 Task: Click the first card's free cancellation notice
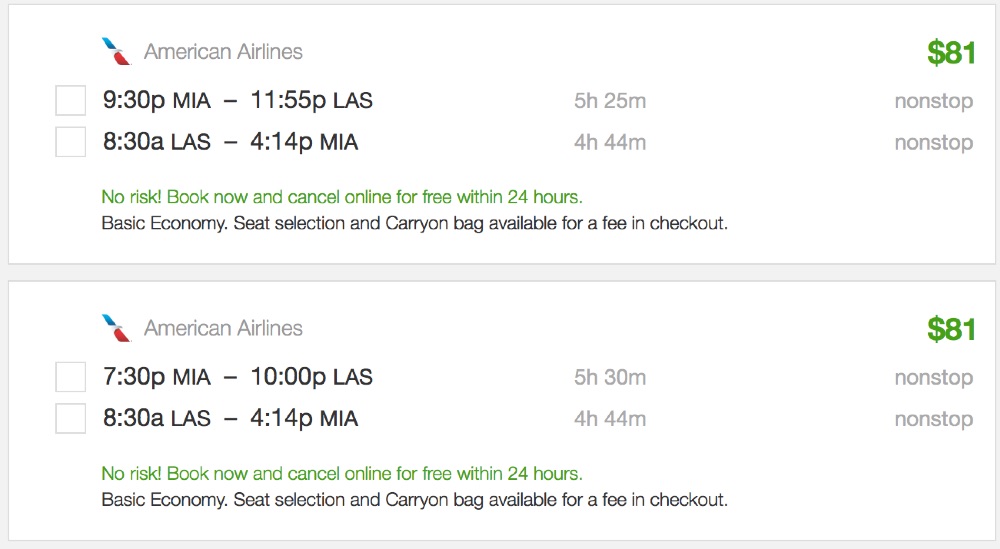pyautogui.click(x=341, y=197)
